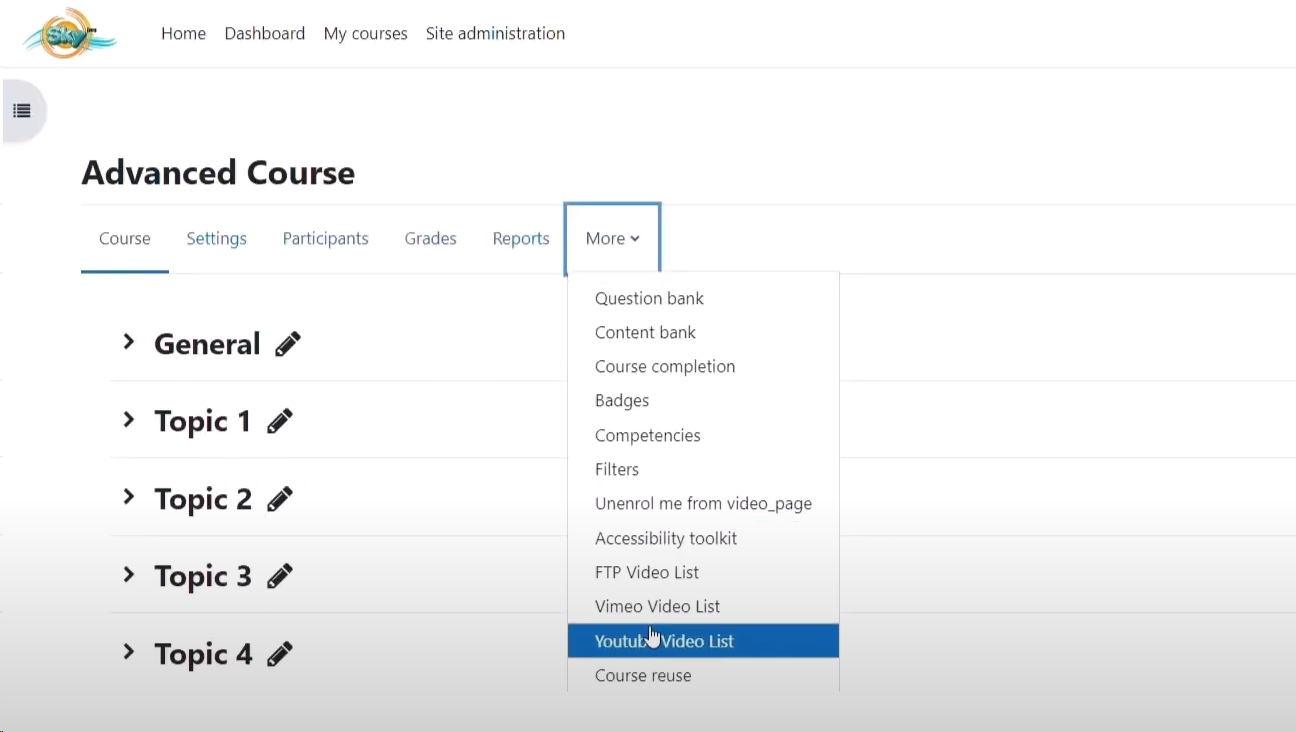Collapse the More dropdown menu

[x=612, y=238]
